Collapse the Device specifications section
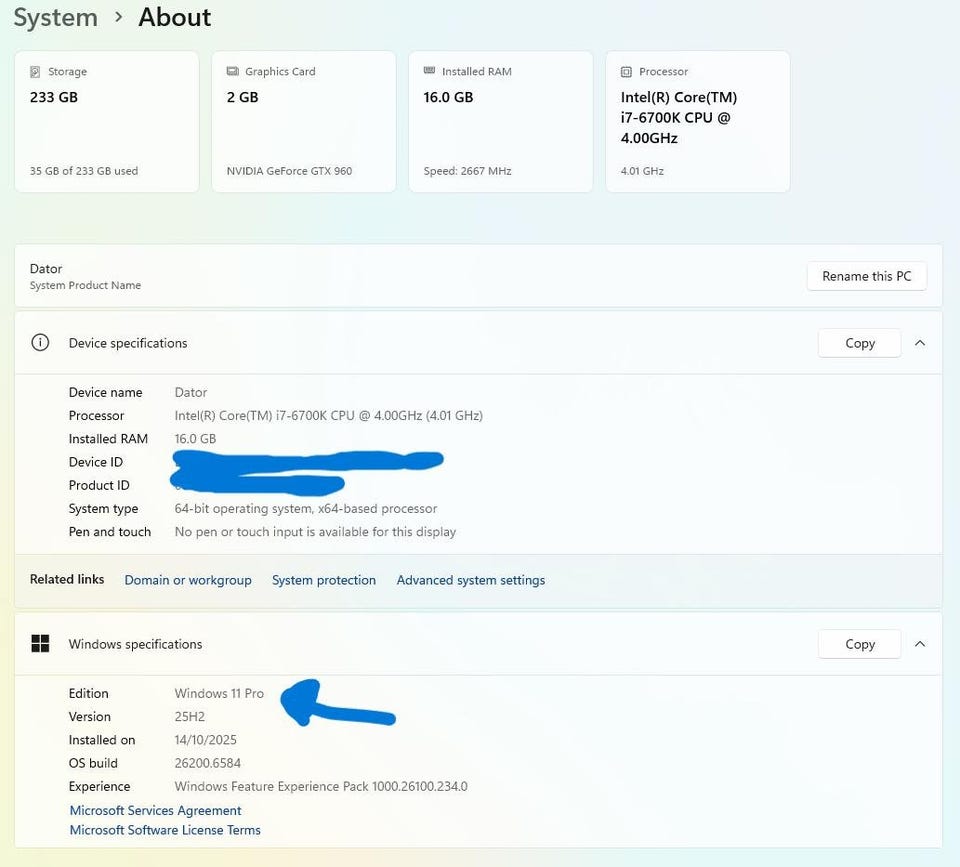 coord(920,343)
